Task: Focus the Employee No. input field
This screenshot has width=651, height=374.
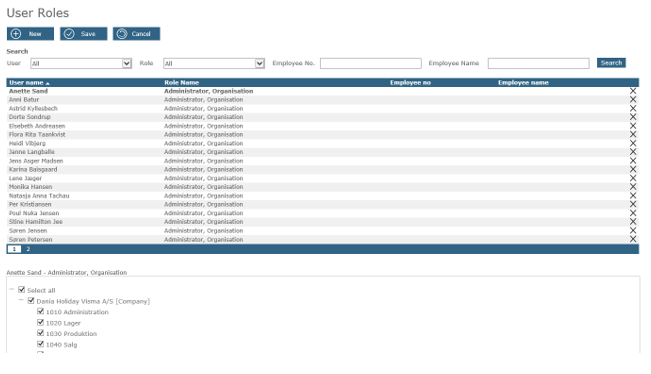Action: (371, 63)
